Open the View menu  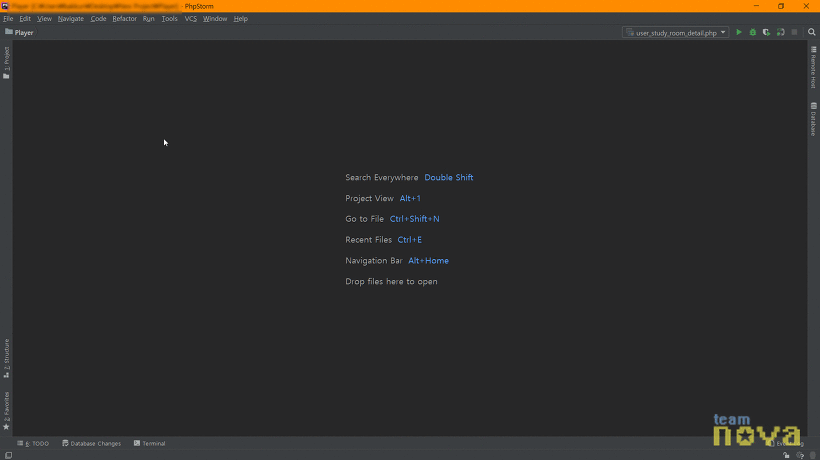click(44, 19)
